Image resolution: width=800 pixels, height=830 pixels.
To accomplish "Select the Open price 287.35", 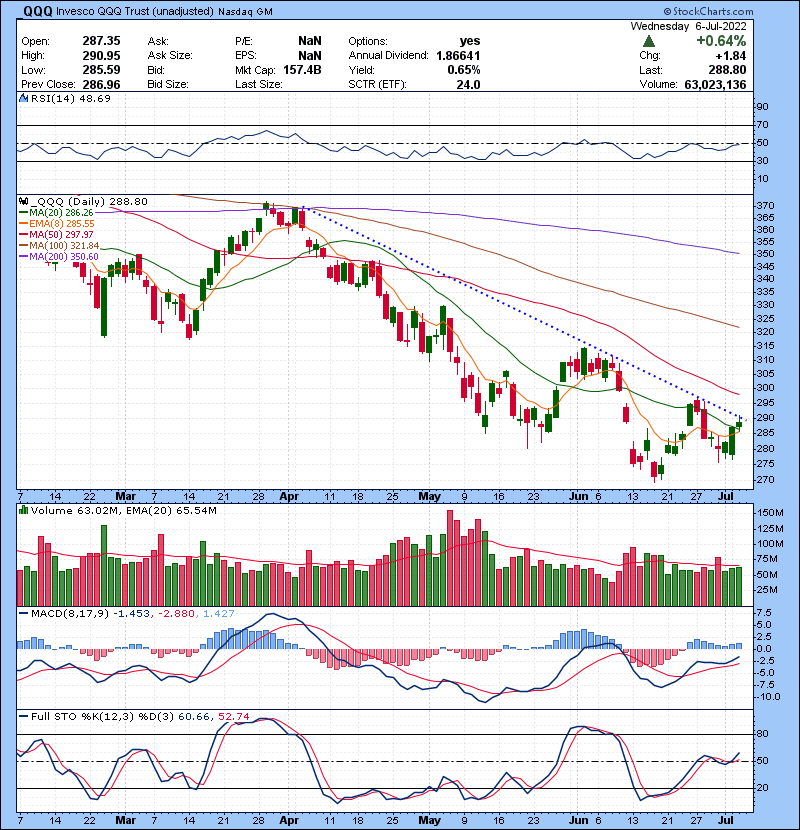I will [101, 41].
